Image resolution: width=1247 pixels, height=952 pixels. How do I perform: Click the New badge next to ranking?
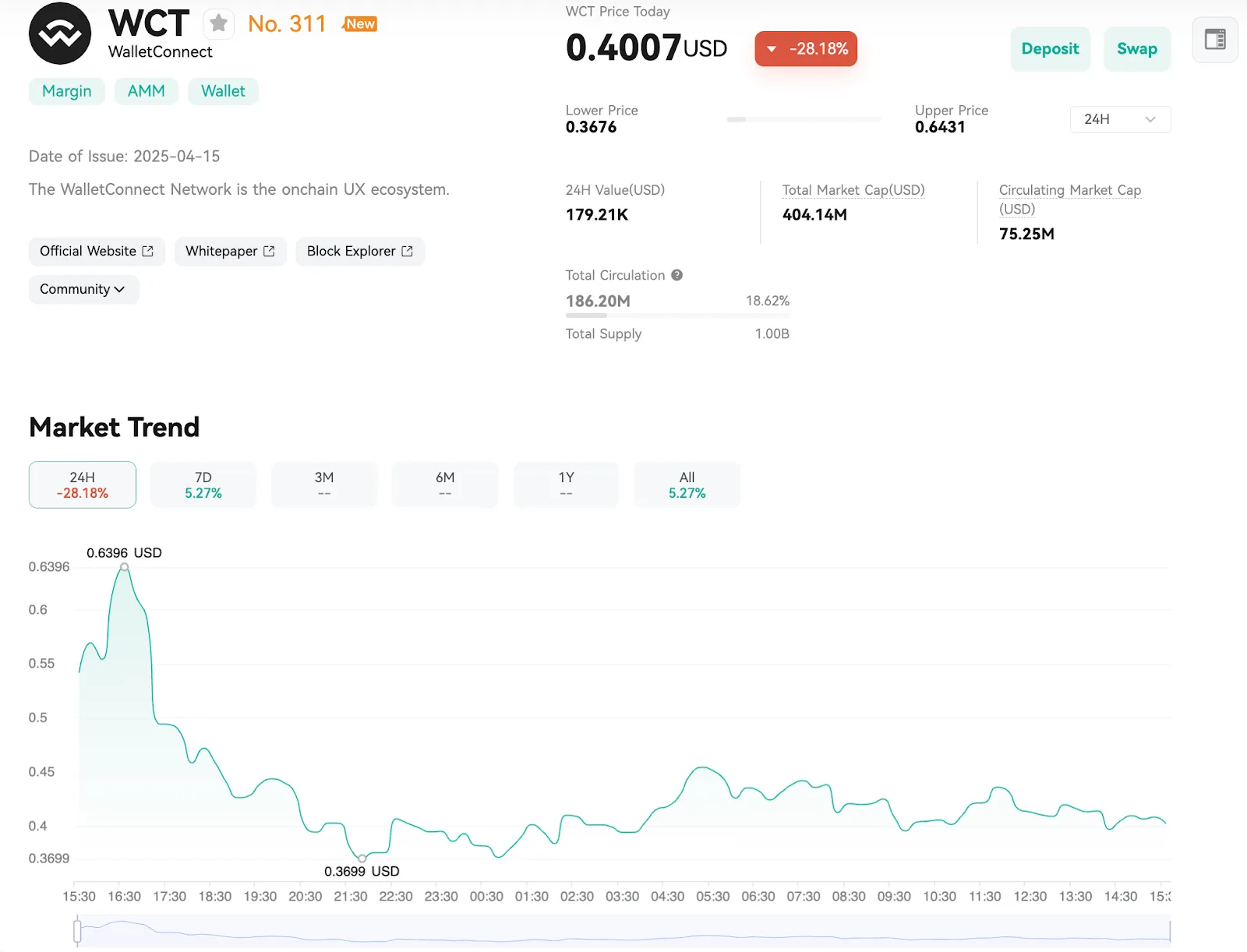click(360, 24)
